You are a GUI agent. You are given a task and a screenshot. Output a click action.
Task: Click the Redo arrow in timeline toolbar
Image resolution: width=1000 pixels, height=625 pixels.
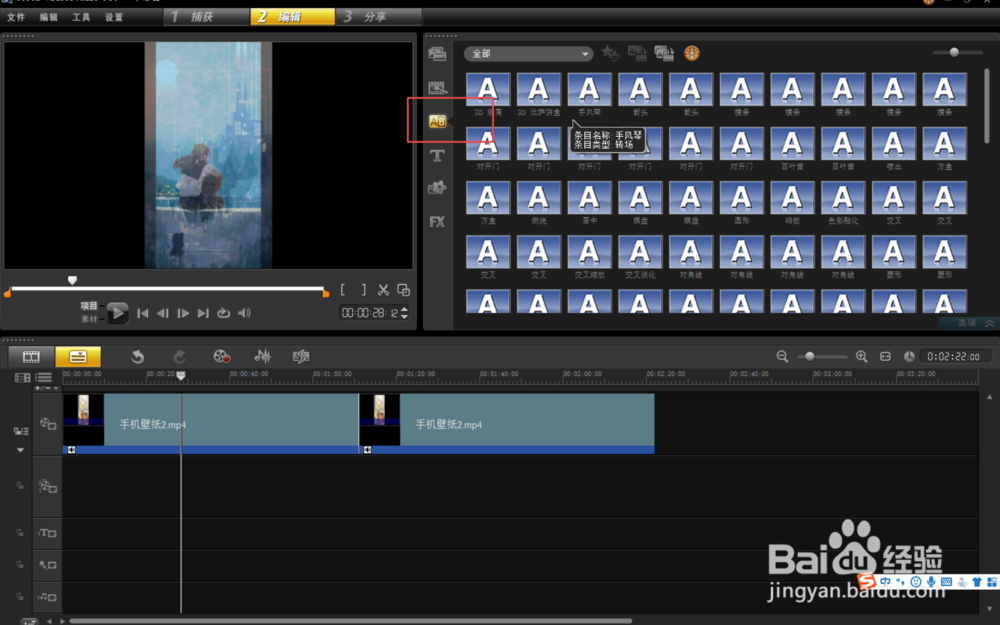pos(179,357)
